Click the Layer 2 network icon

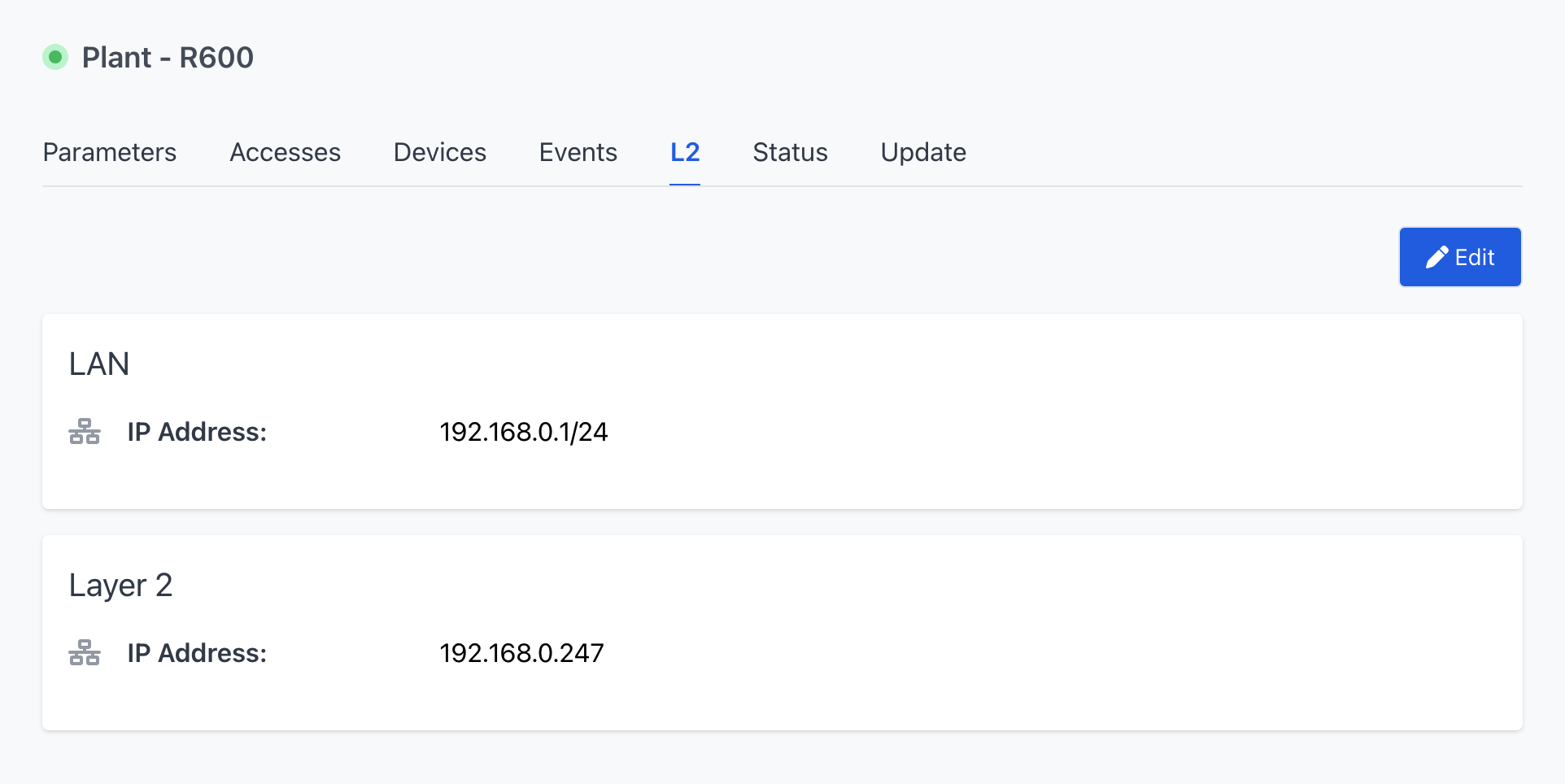(85, 653)
